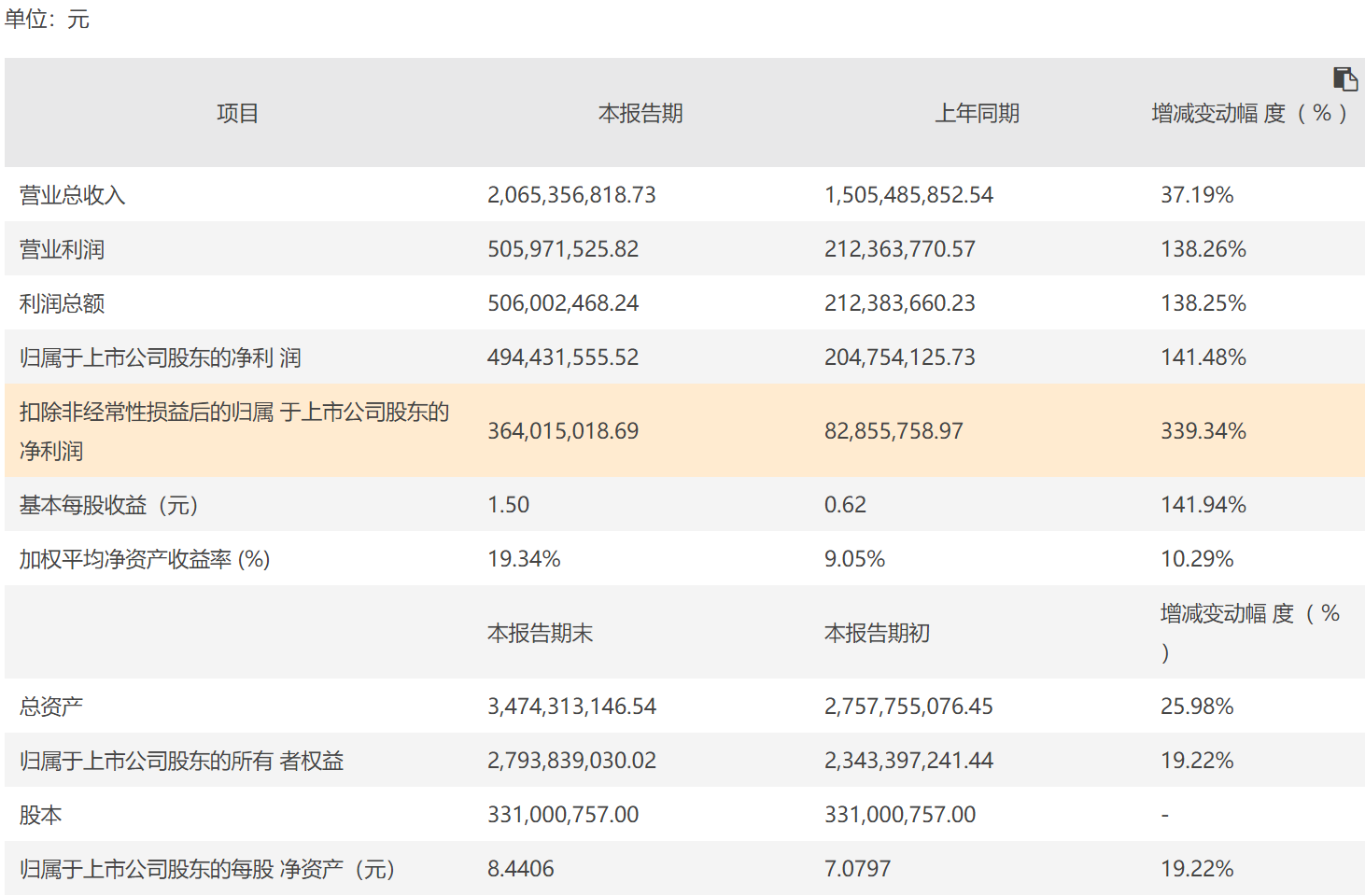Select the 141.48% change cell
Screen dimensions: 1365x896
[x=1203, y=357]
